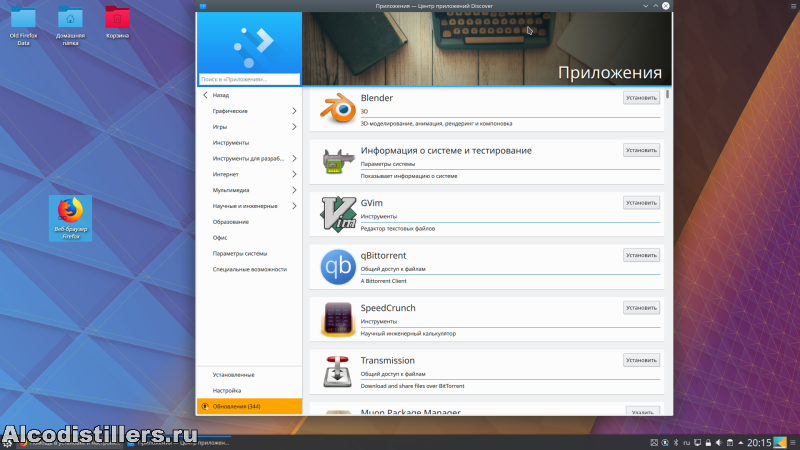Screen dimensions: 800x450
Task: Install system information app via Установить
Action: 641,150
